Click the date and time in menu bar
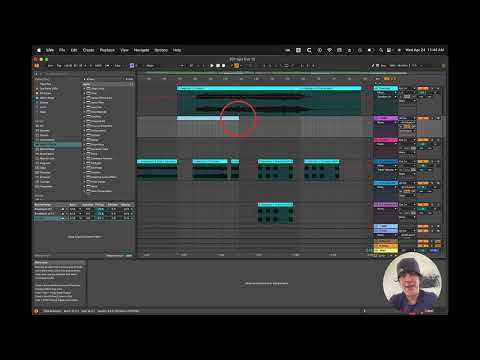The image size is (480, 360). coord(424,50)
